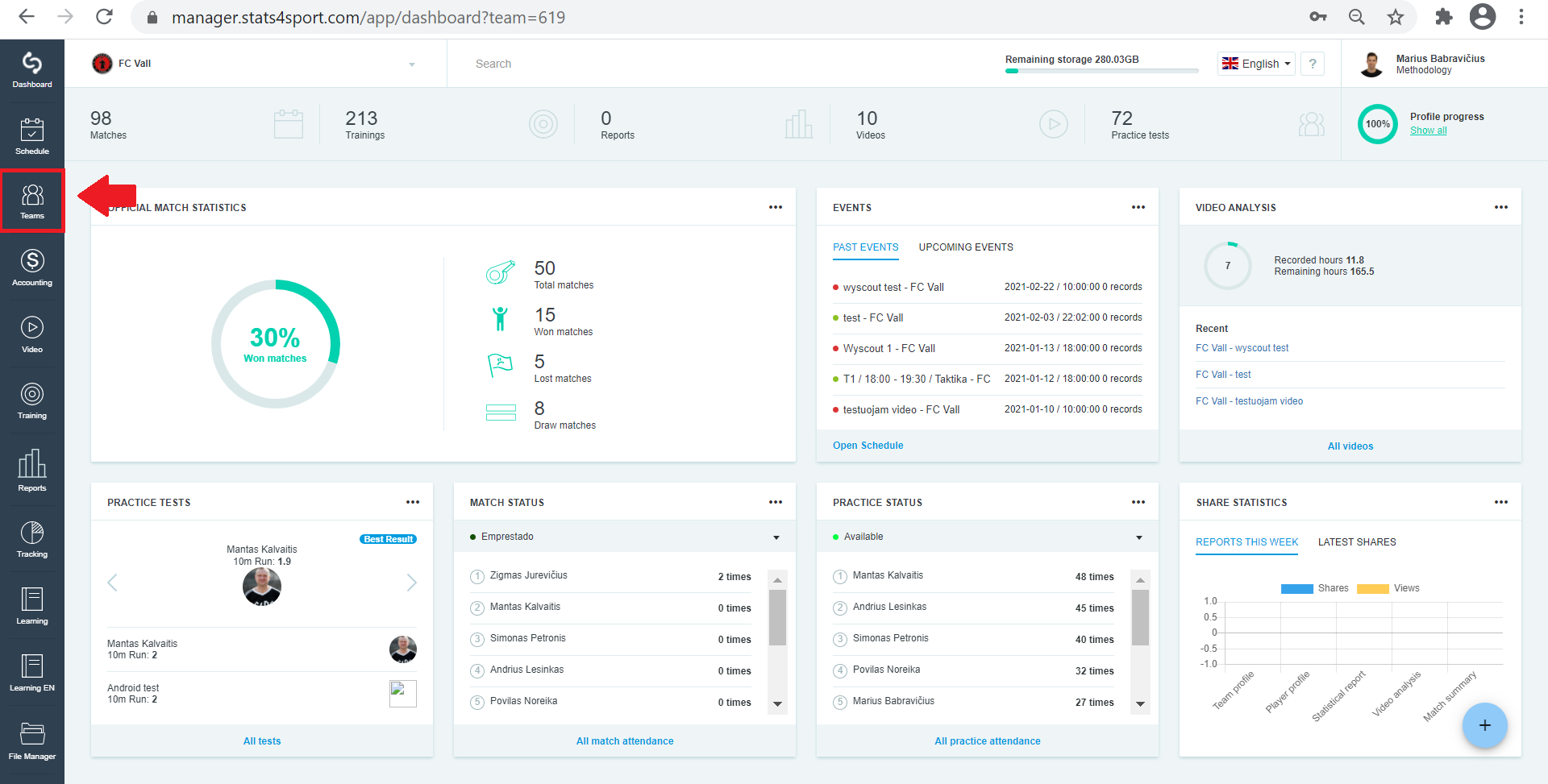Open Accounting in the sidebar
Viewport: 1548px width, 784px height.
coord(32,268)
